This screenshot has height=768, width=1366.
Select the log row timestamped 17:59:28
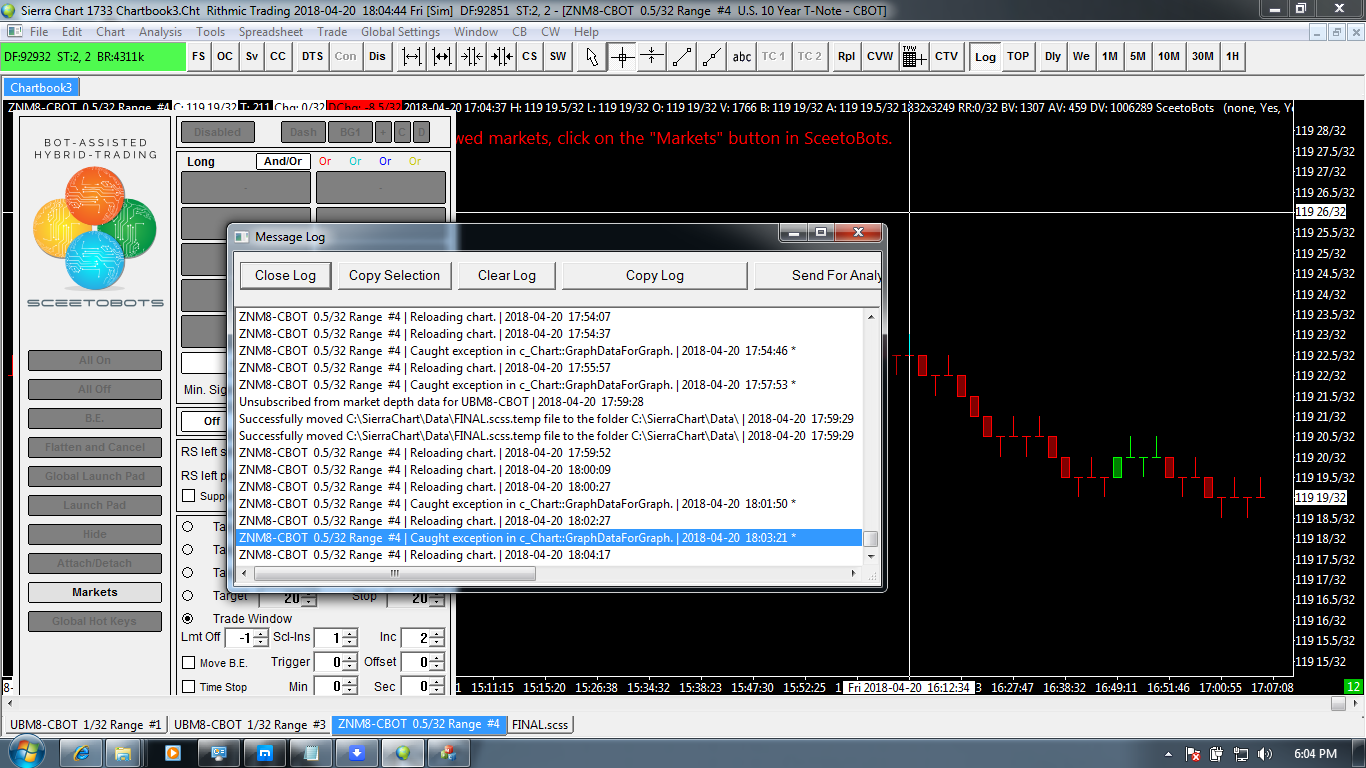pyautogui.click(x=549, y=402)
